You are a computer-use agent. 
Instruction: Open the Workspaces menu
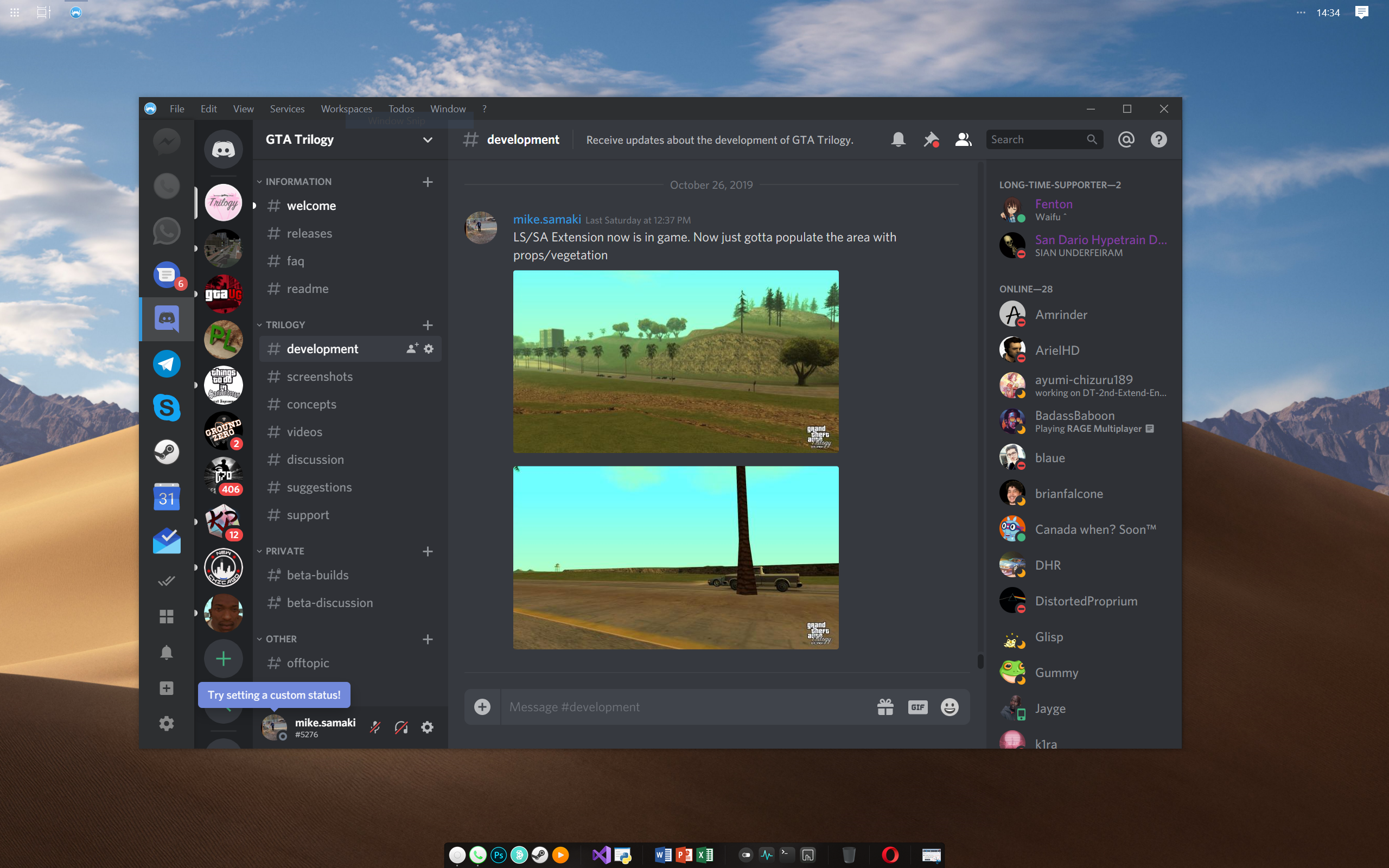(346, 108)
